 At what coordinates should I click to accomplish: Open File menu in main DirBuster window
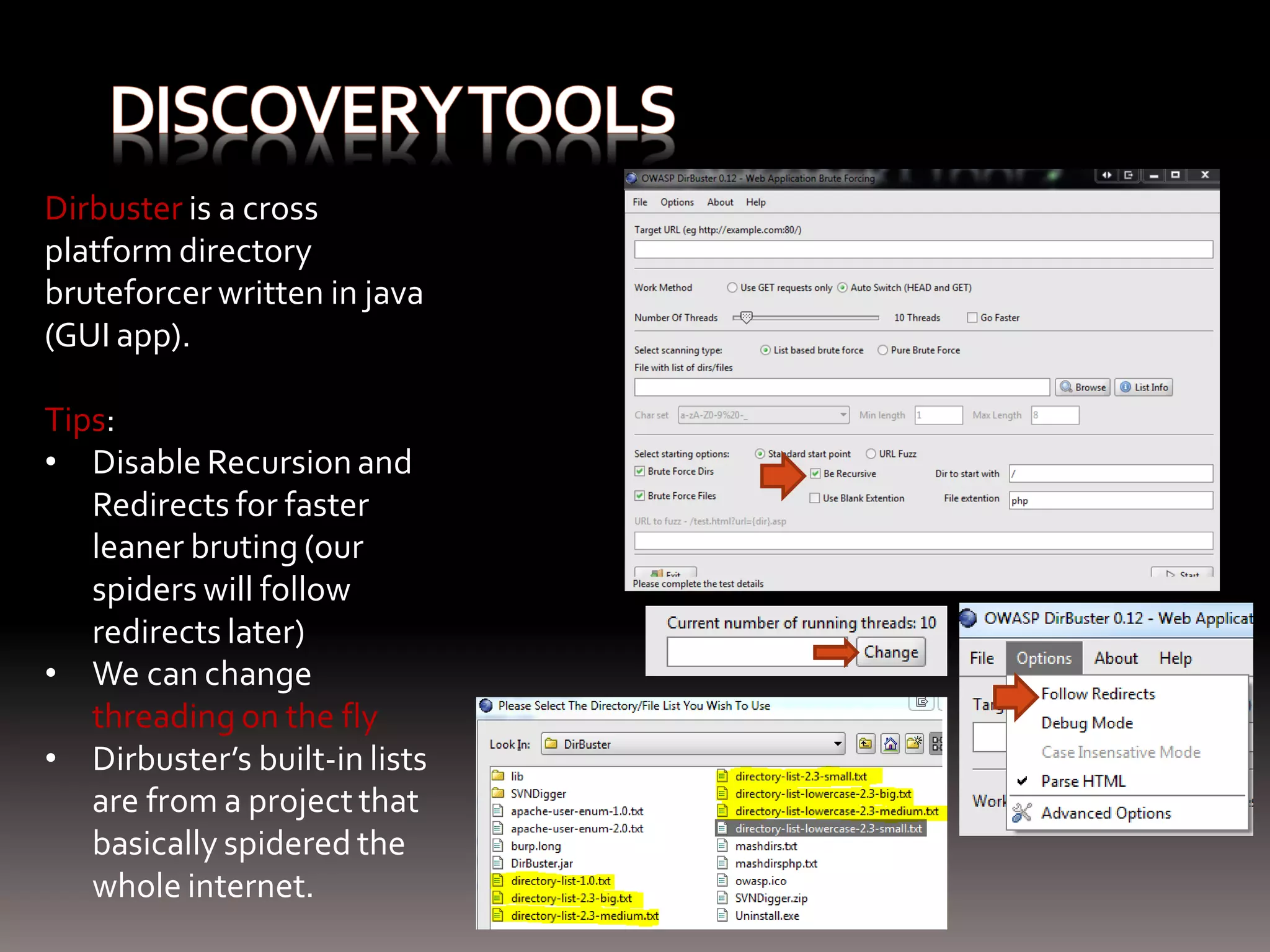(x=640, y=202)
